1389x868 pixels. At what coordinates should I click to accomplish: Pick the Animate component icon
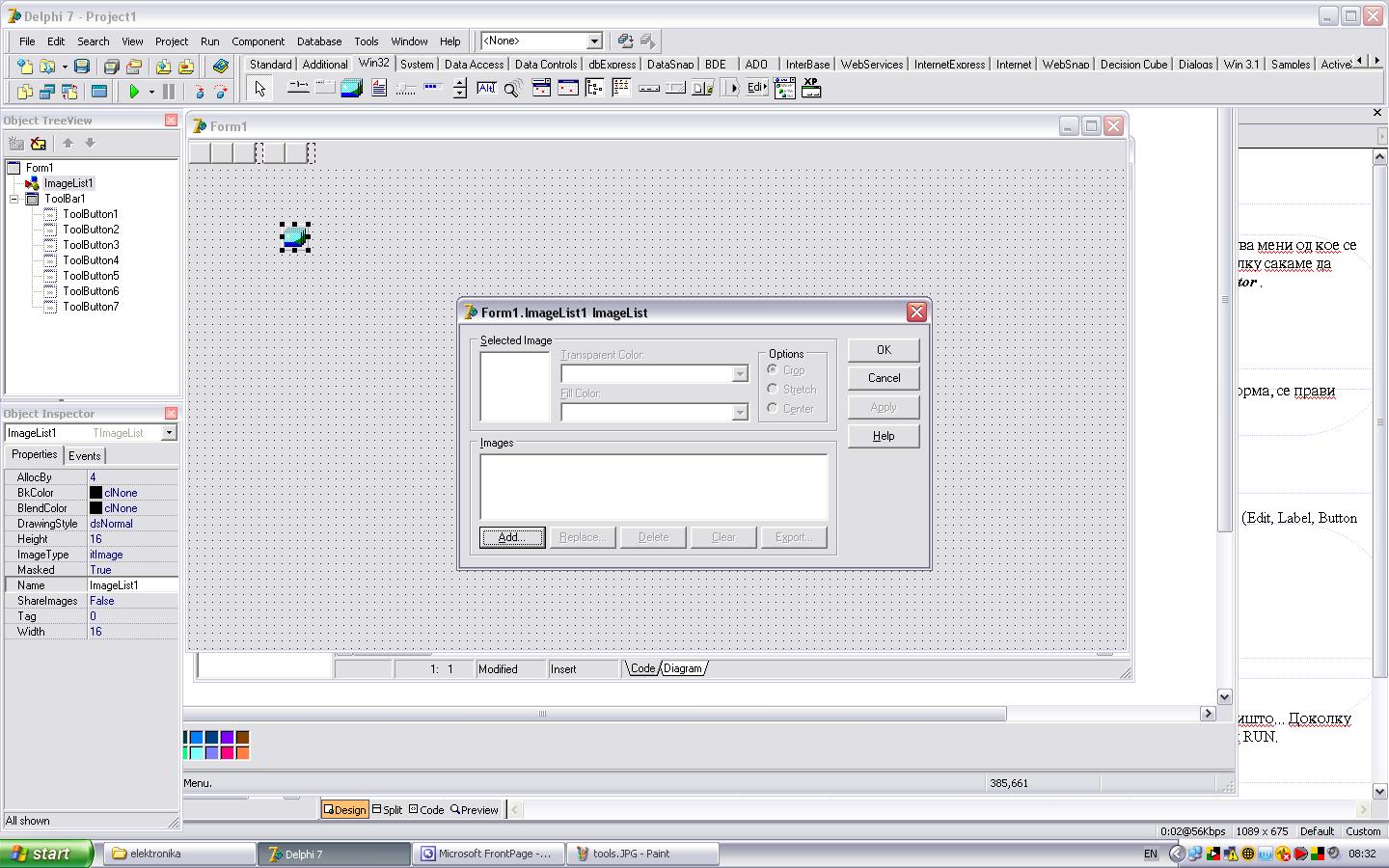[x=514, y=89]
